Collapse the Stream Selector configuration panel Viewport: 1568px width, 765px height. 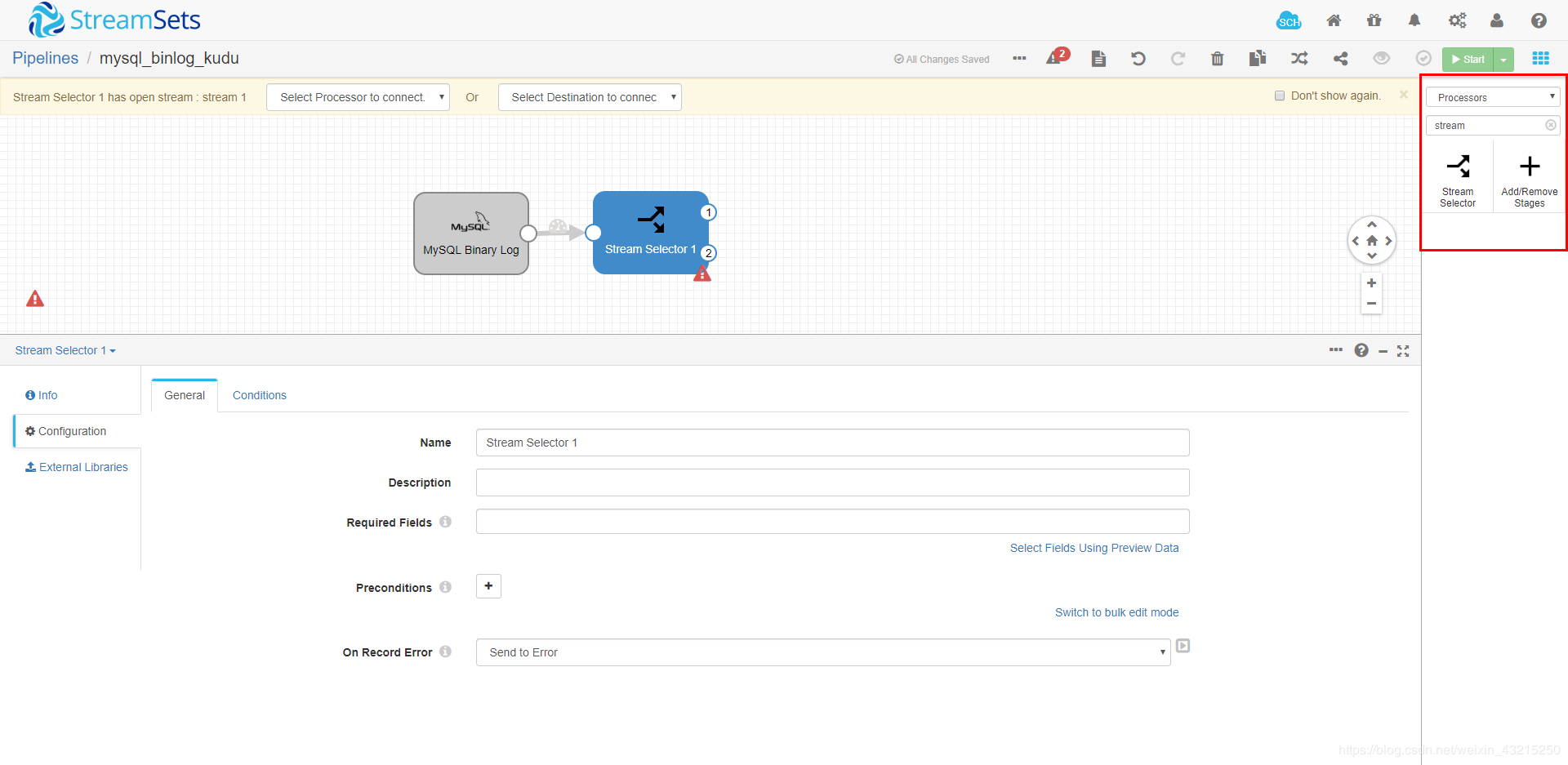pos(1383,350)
